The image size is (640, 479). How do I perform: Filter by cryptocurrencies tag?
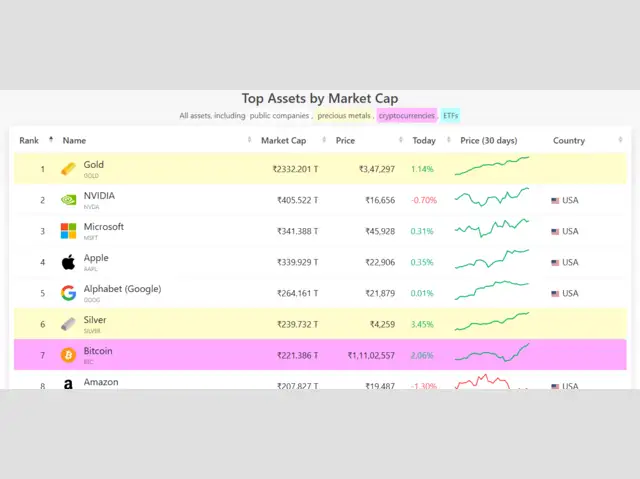click(406, 116)
